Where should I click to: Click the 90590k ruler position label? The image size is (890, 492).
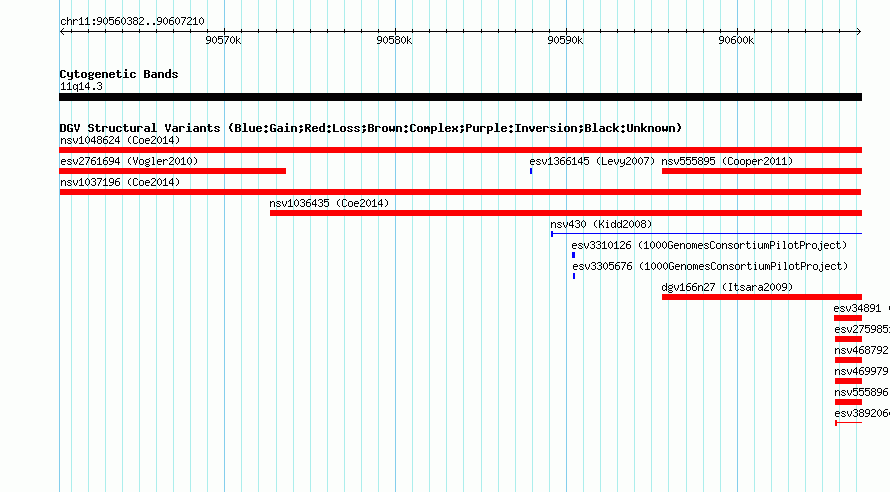[x=565, y=40]
